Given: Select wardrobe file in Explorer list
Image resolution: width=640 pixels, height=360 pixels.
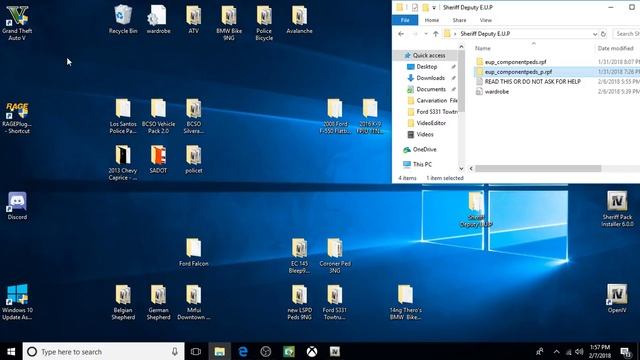Looking at the screenshot, I should click(496, 91).
